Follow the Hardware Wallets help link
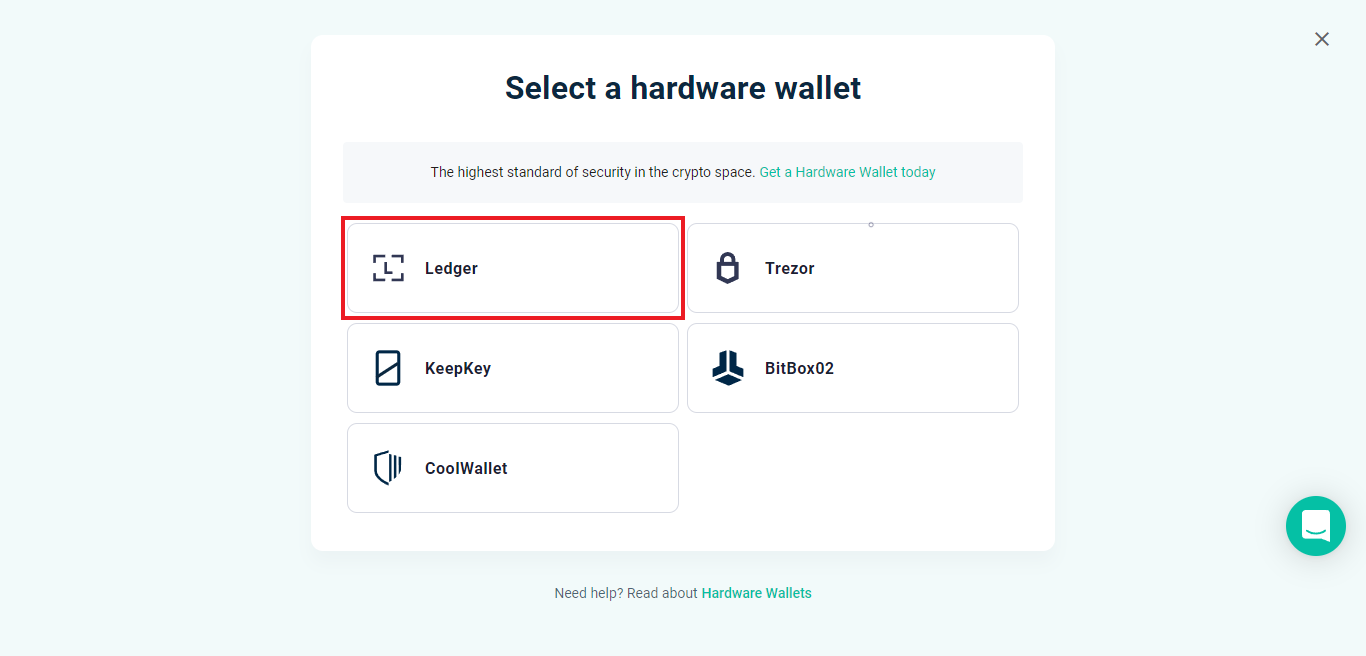Viewport: 1366px width, 656px height. click(756, 593)
